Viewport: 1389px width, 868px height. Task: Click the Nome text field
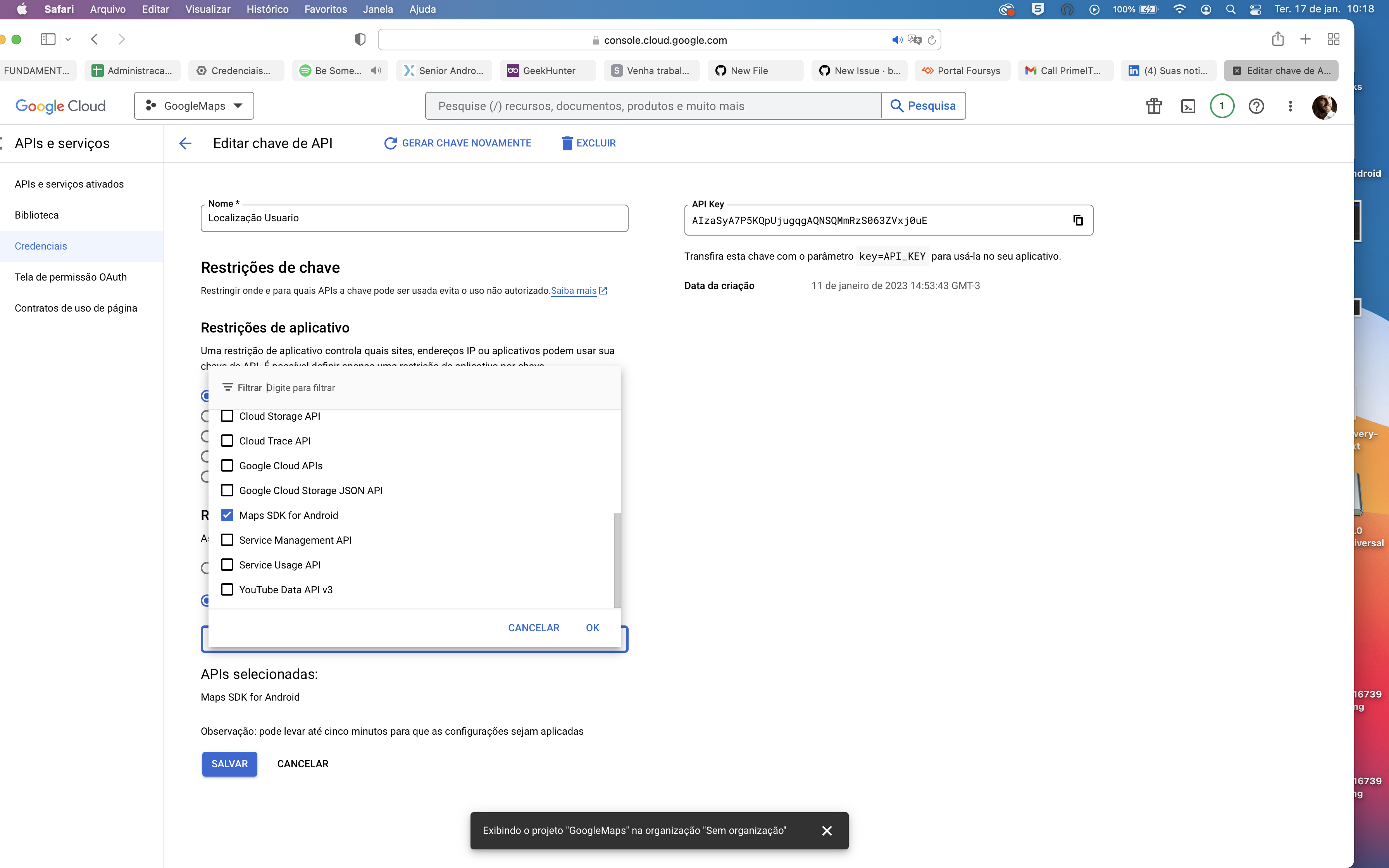tap(414, 218)
